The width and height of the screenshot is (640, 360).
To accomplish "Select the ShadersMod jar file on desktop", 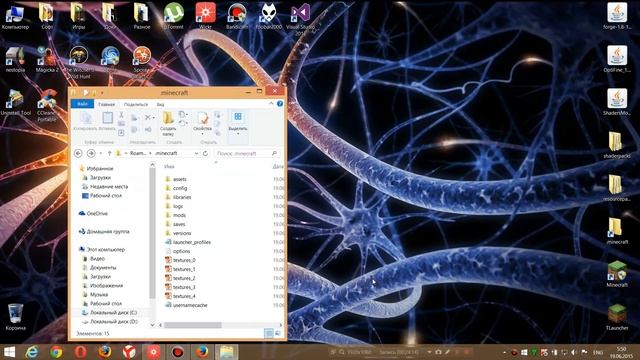I will (x=617, y=102).
